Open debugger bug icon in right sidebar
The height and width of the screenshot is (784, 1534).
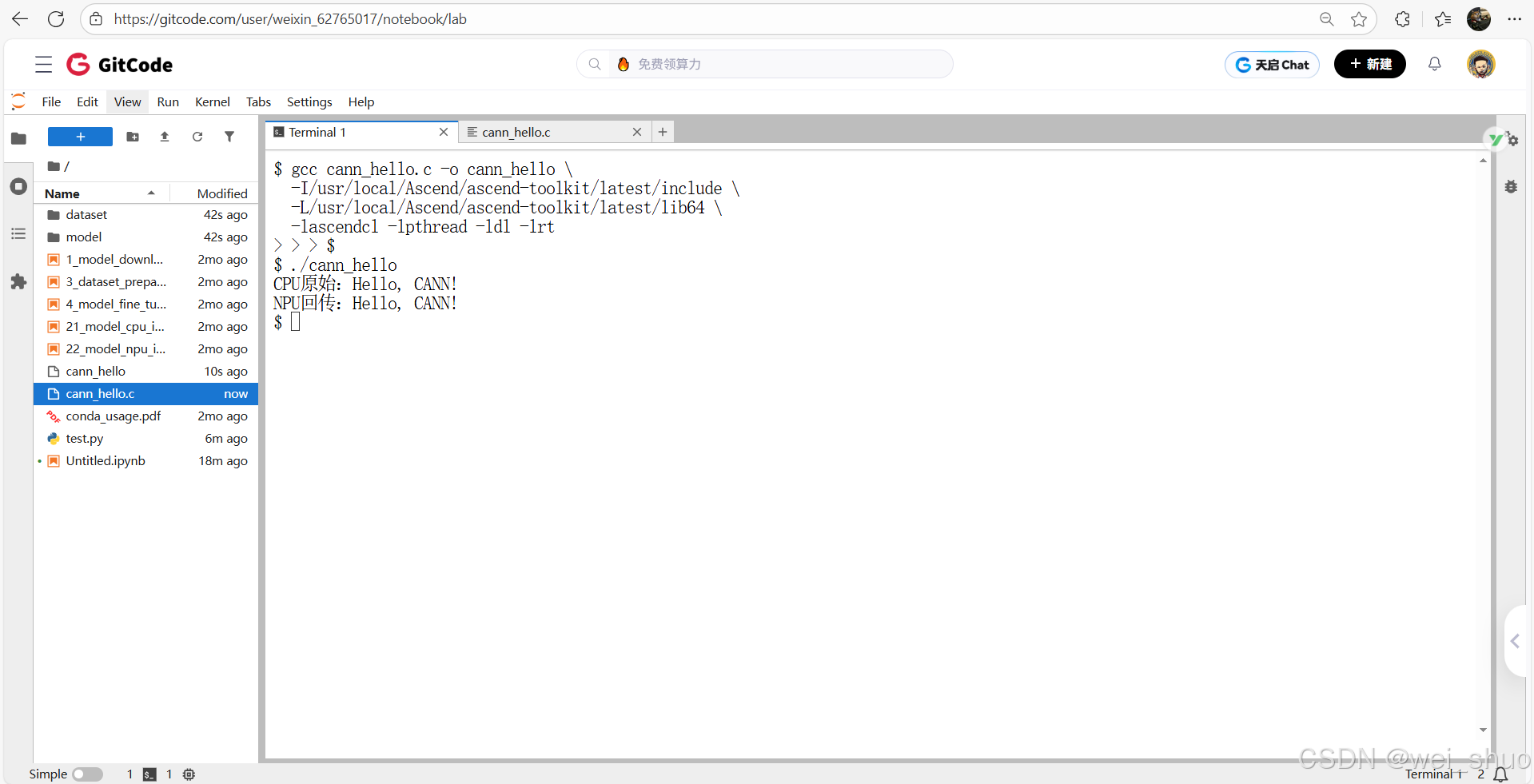tap(1511, 186)
